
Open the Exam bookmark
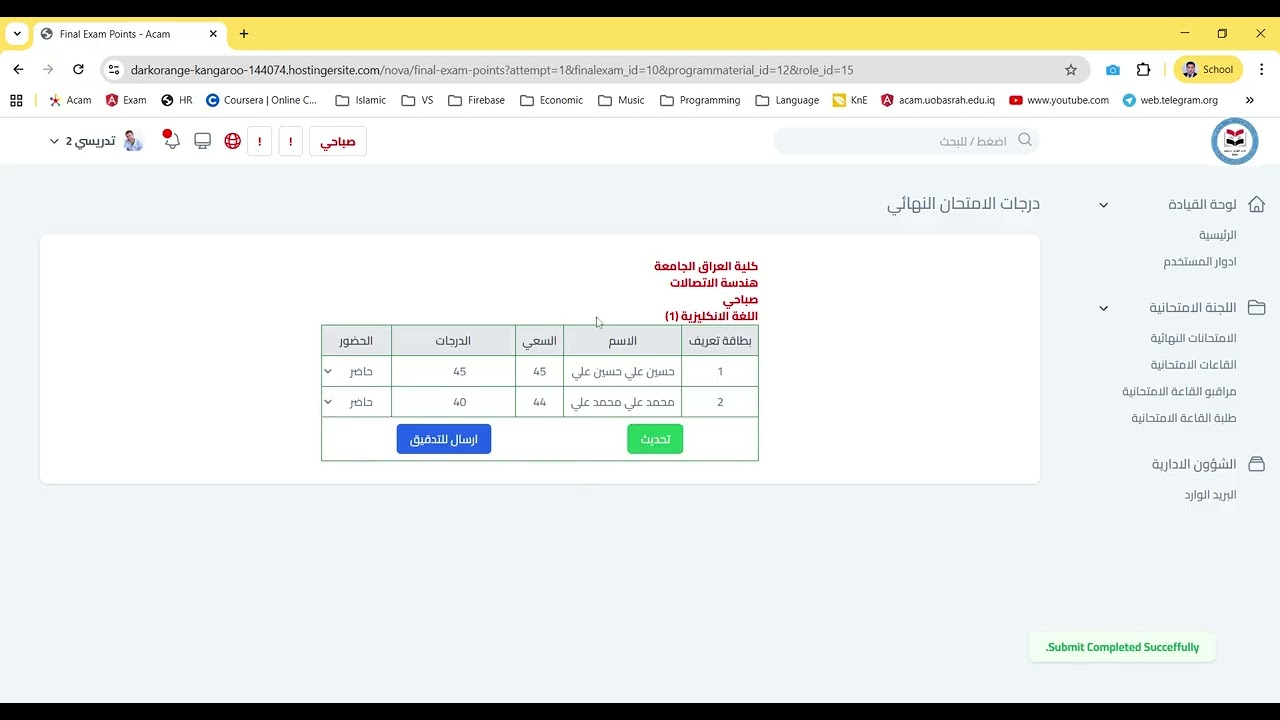pyautogui.click(x=126, y=100)
